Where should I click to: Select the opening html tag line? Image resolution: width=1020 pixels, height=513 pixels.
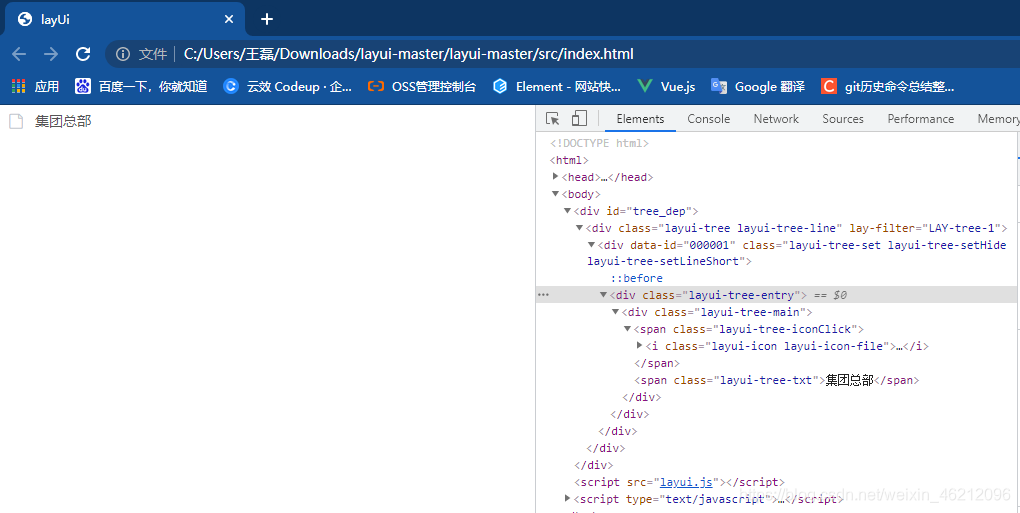click(x=569, y=160)
